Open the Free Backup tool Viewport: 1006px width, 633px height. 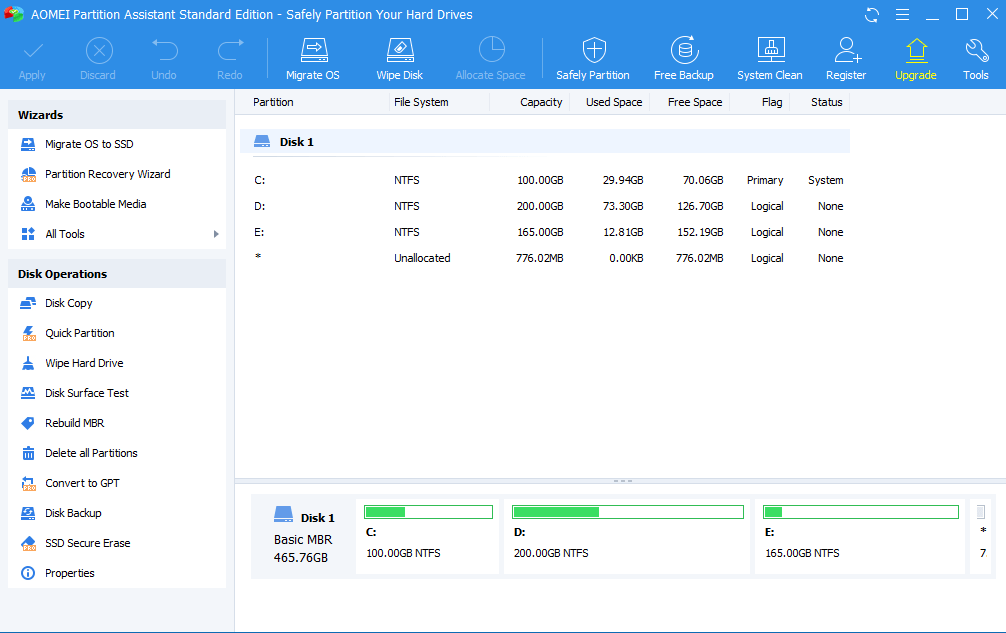(x=684, y=55)
